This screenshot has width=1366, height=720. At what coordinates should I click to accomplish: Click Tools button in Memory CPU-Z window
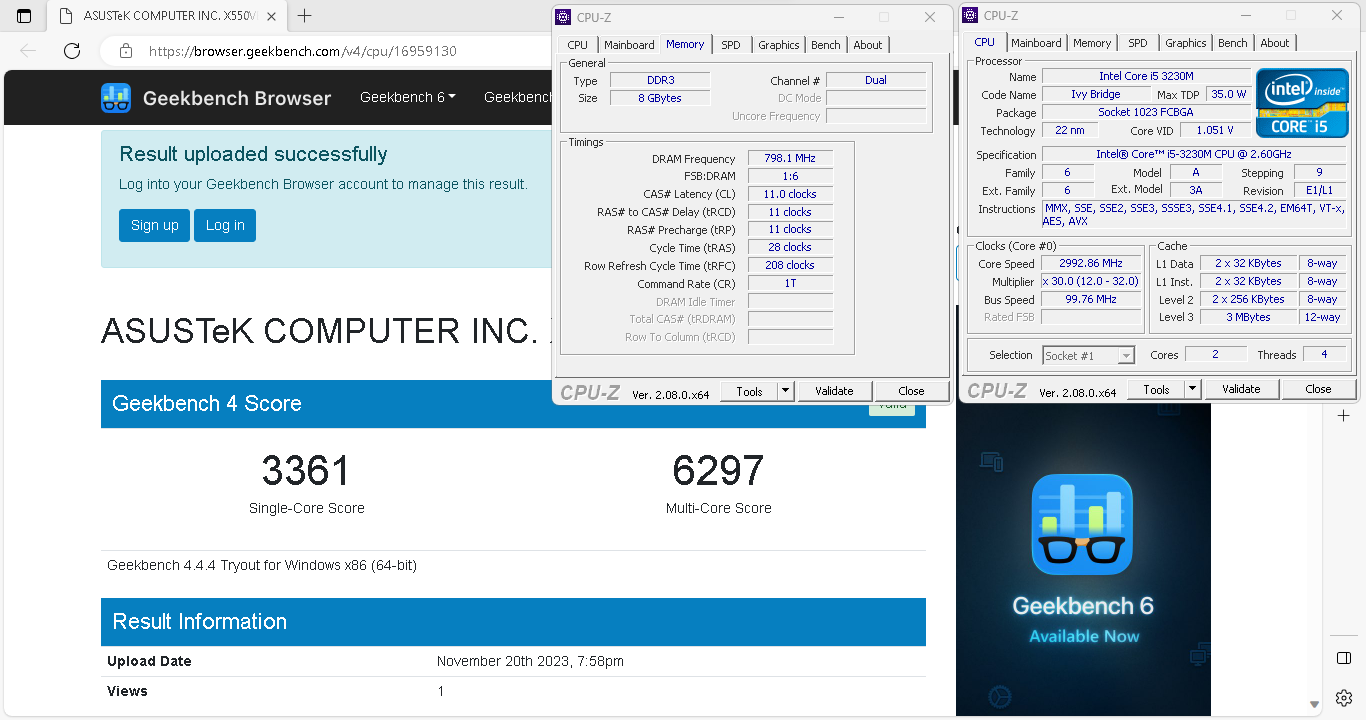pos(749,391)
